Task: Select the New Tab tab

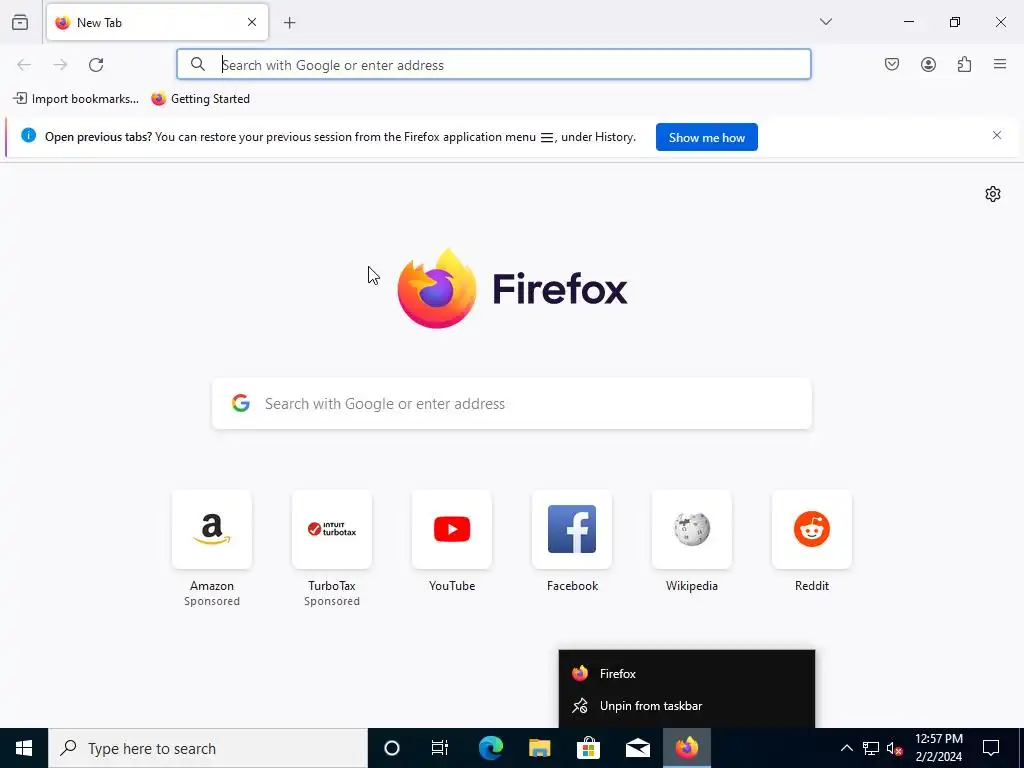Action: (157, 22)
